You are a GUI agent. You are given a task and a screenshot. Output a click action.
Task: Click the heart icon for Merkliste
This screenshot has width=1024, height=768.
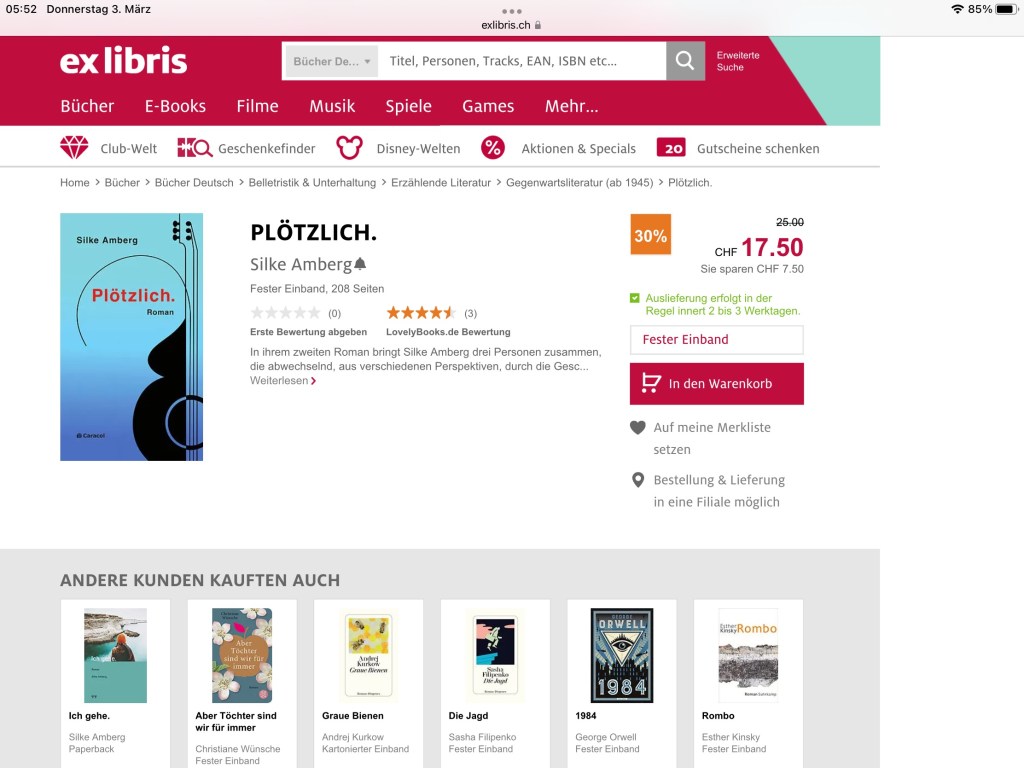pos(637,428)
